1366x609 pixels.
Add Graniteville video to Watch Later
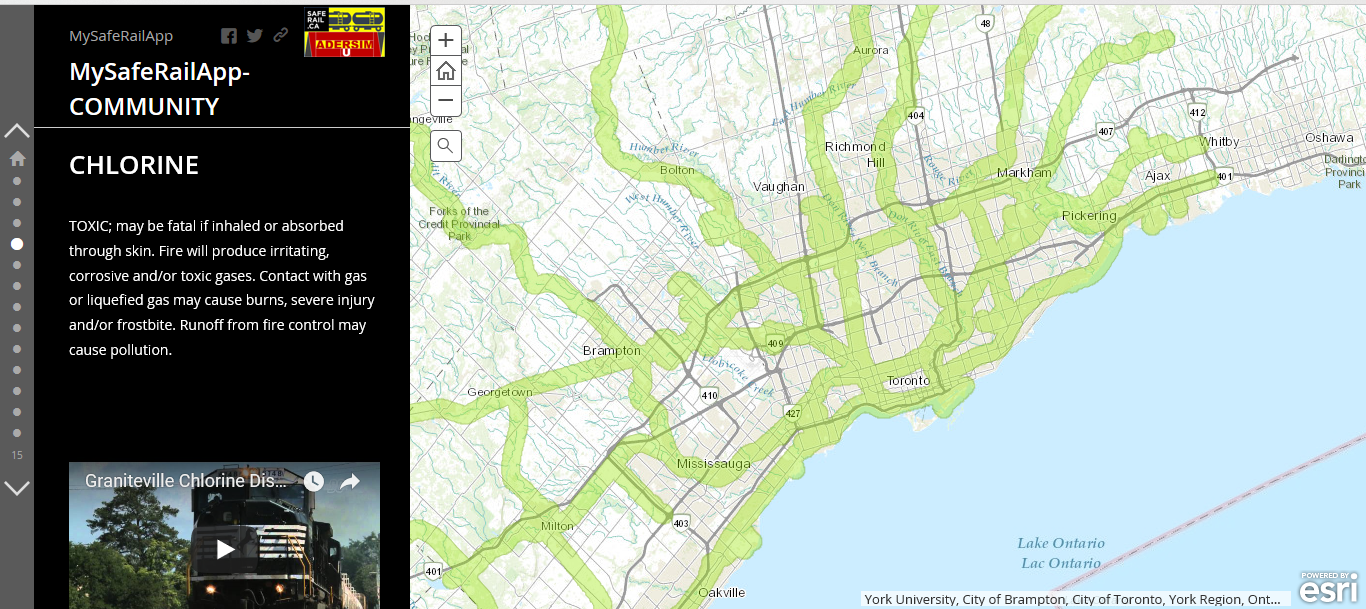coord(314,481)
